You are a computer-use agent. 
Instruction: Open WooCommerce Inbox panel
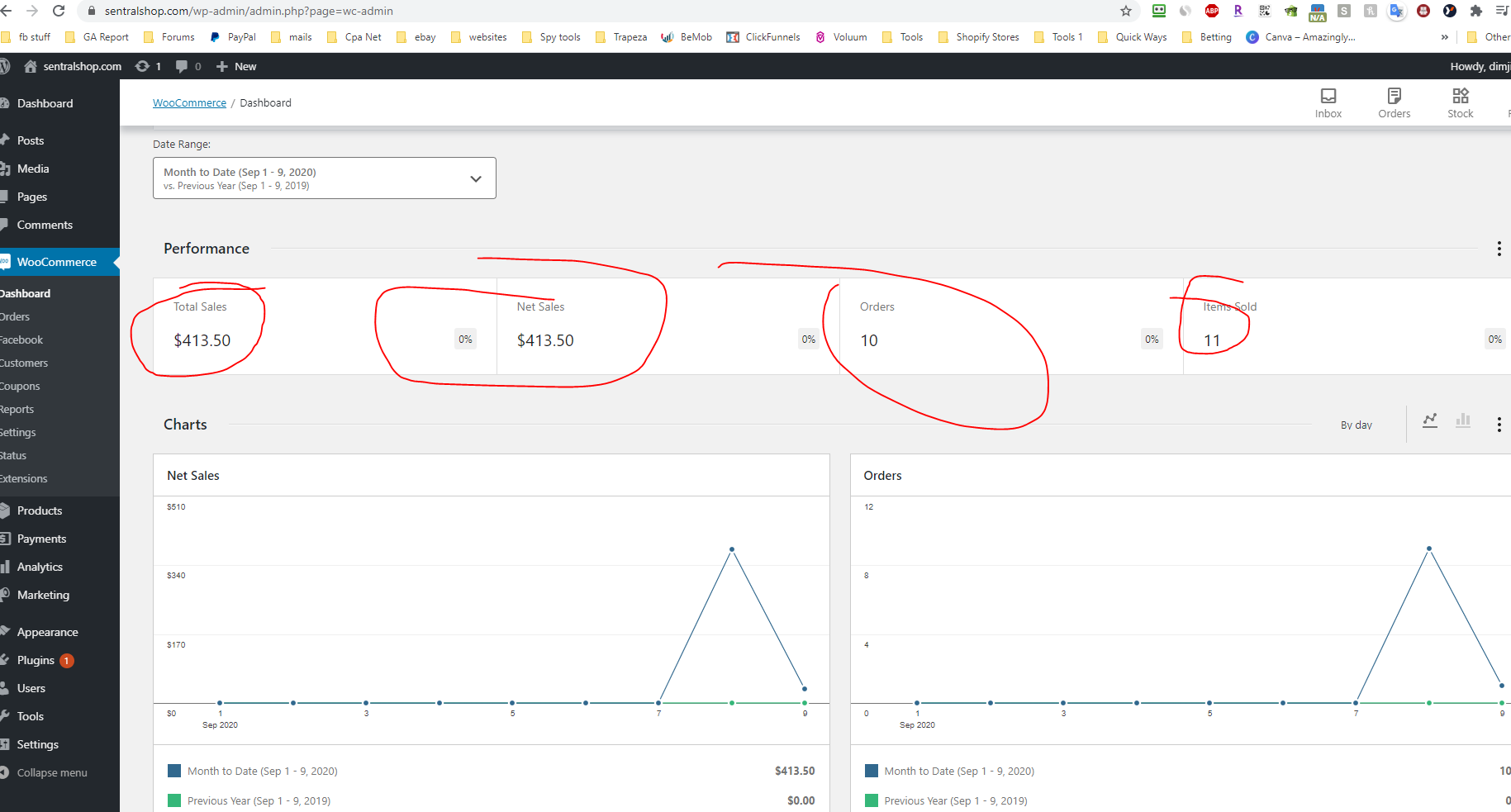[1328, 103]
